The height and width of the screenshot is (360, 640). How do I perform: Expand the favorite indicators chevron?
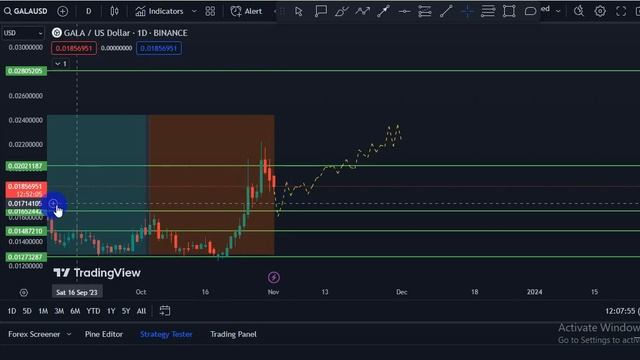tap(194, 11)
